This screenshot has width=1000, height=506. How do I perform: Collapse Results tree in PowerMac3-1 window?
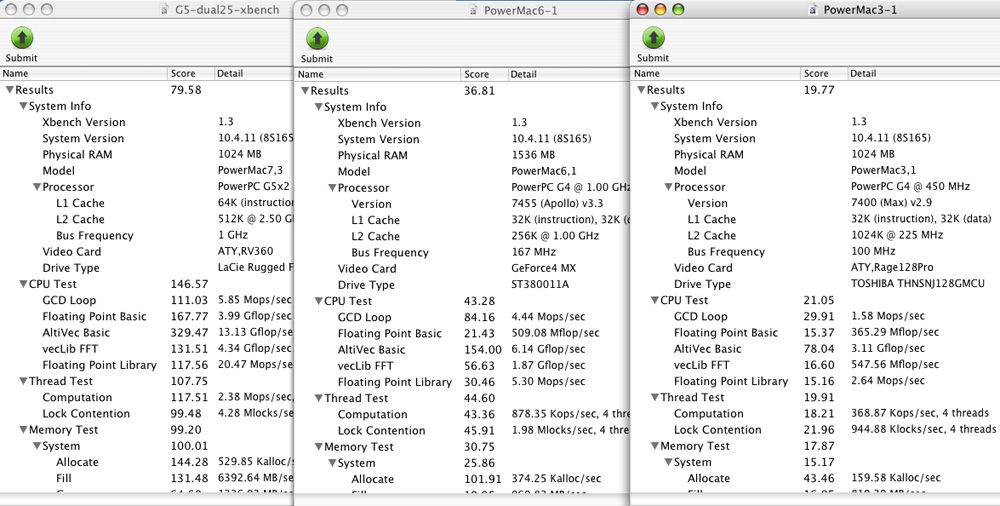point(639,90)
